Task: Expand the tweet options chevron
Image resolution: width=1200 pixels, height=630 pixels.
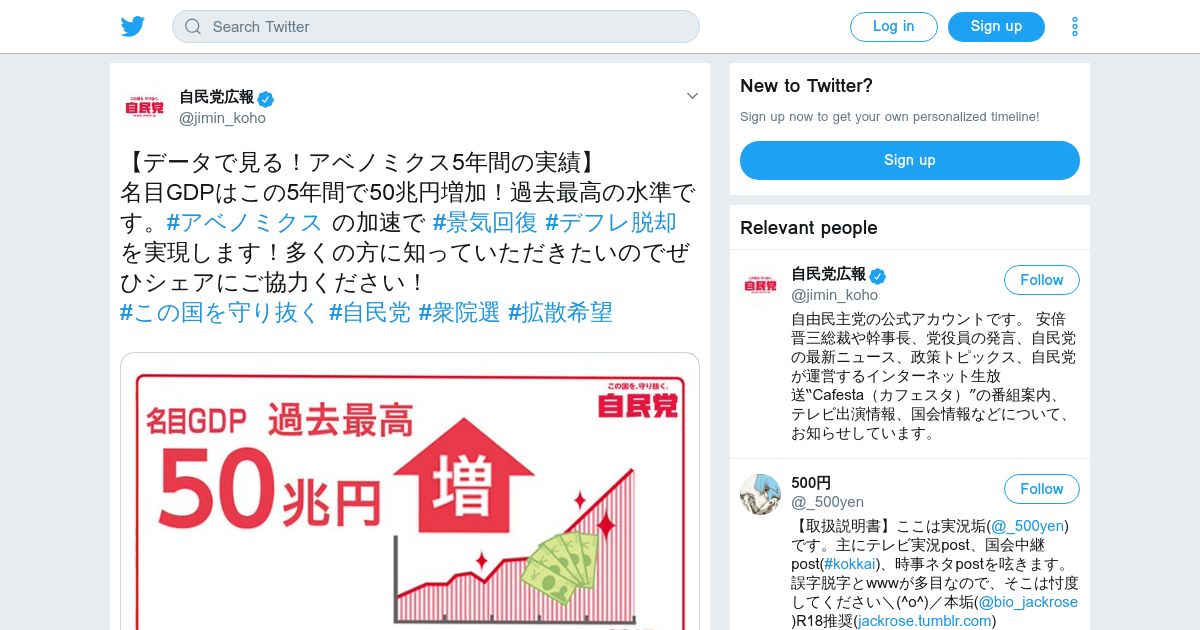Action: 691,96
